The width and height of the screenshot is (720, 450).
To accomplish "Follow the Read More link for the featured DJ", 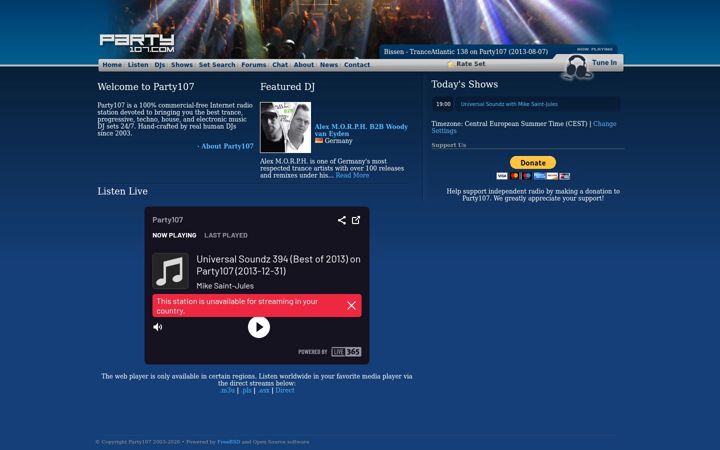I will point(352,175).
